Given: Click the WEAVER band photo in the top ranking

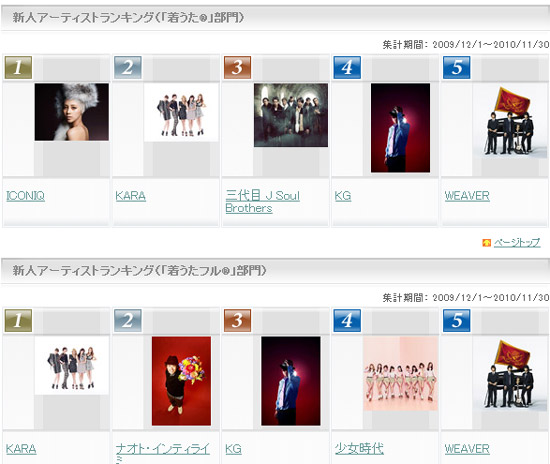Looking at the screenshot, I should [511, 121].
